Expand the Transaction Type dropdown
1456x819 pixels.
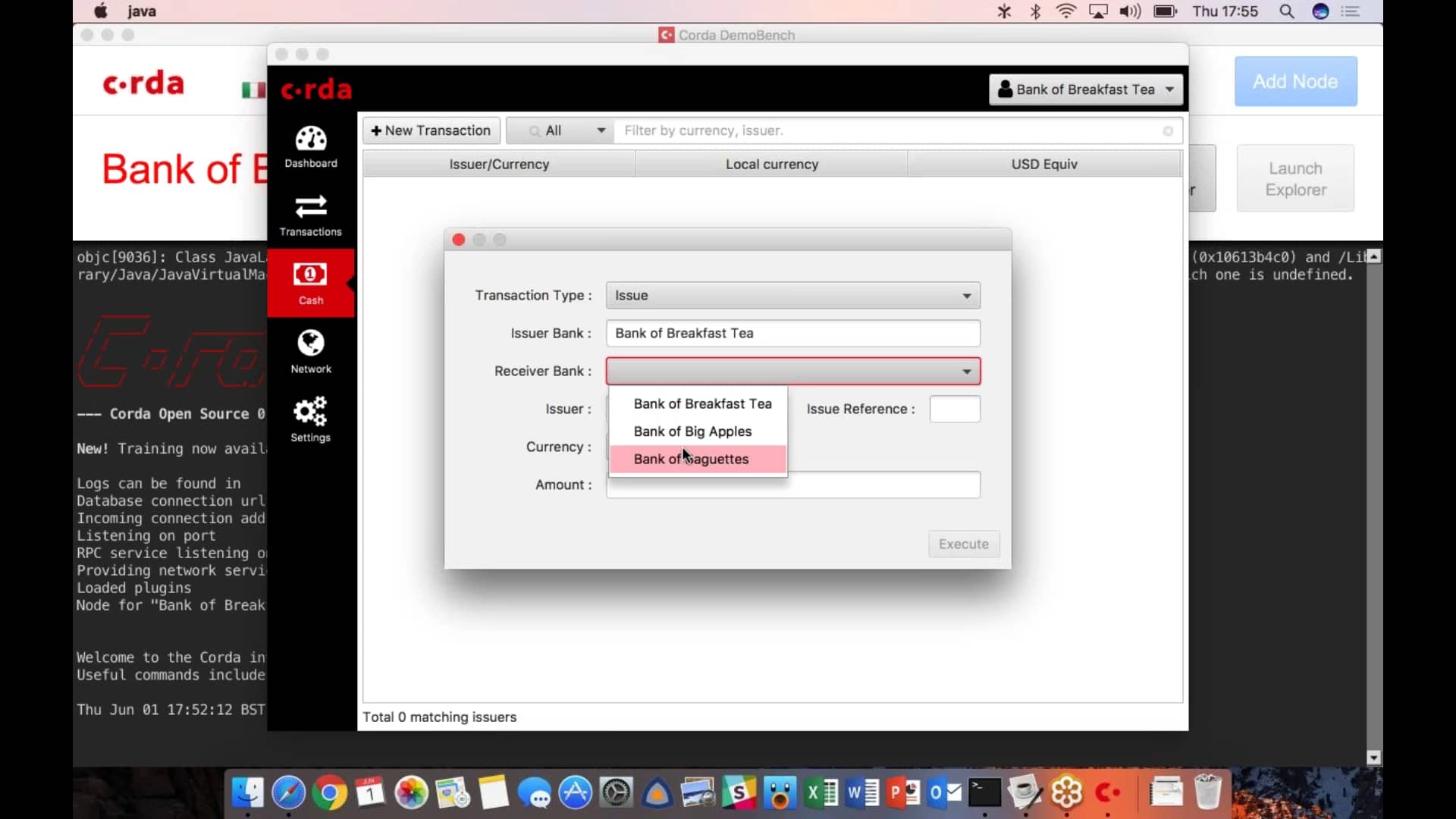click(x=792, y=296)
